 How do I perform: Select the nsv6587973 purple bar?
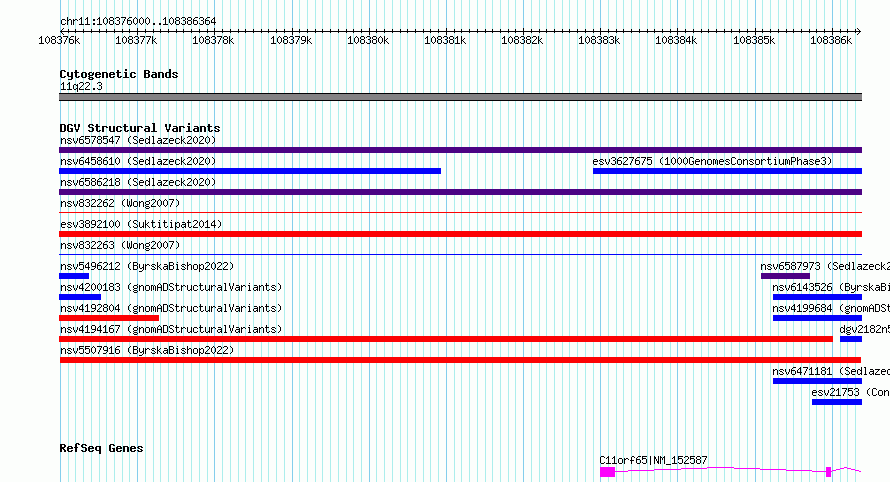click(x=786, y=276)
